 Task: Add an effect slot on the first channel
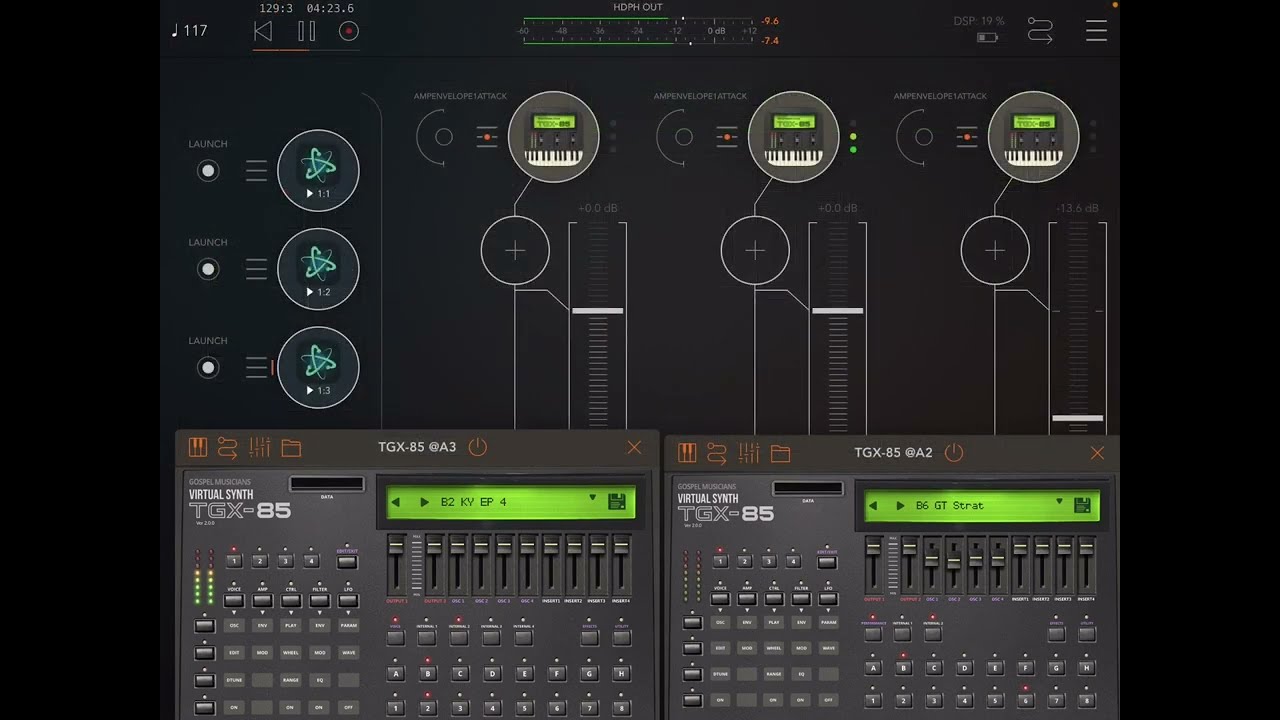tap(515, 250)
